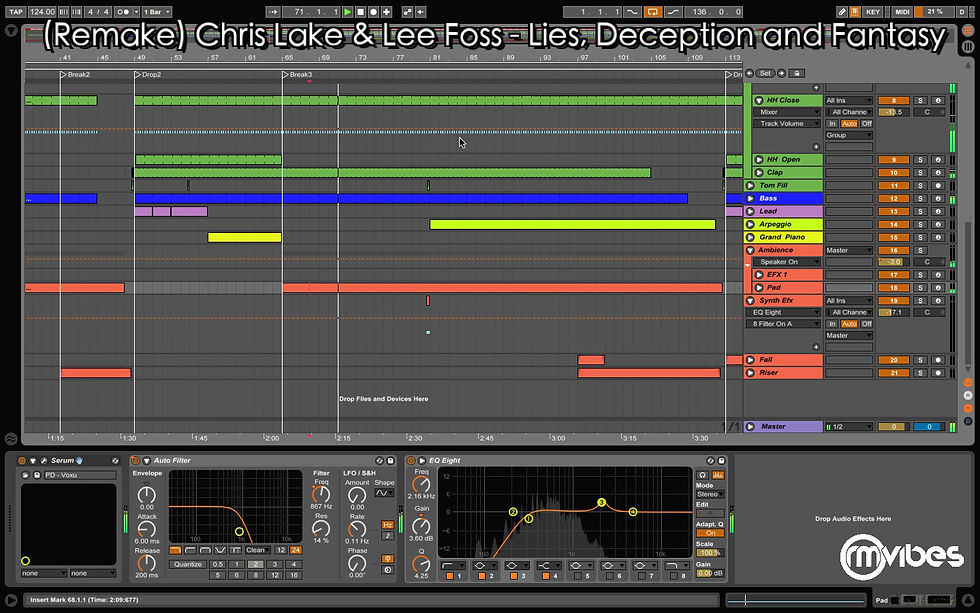This screenshot has height=613, width=980.
Task: Select Off monitoring on Synth Efx track
Action: pyautogui.click(x=866, y=324)
